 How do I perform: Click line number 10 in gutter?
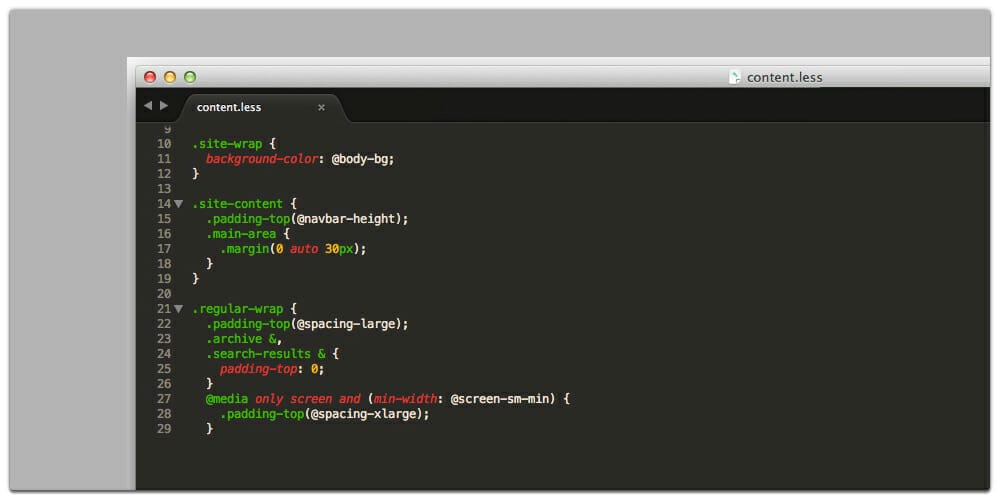pyautogui.click(x=164, y=144)
